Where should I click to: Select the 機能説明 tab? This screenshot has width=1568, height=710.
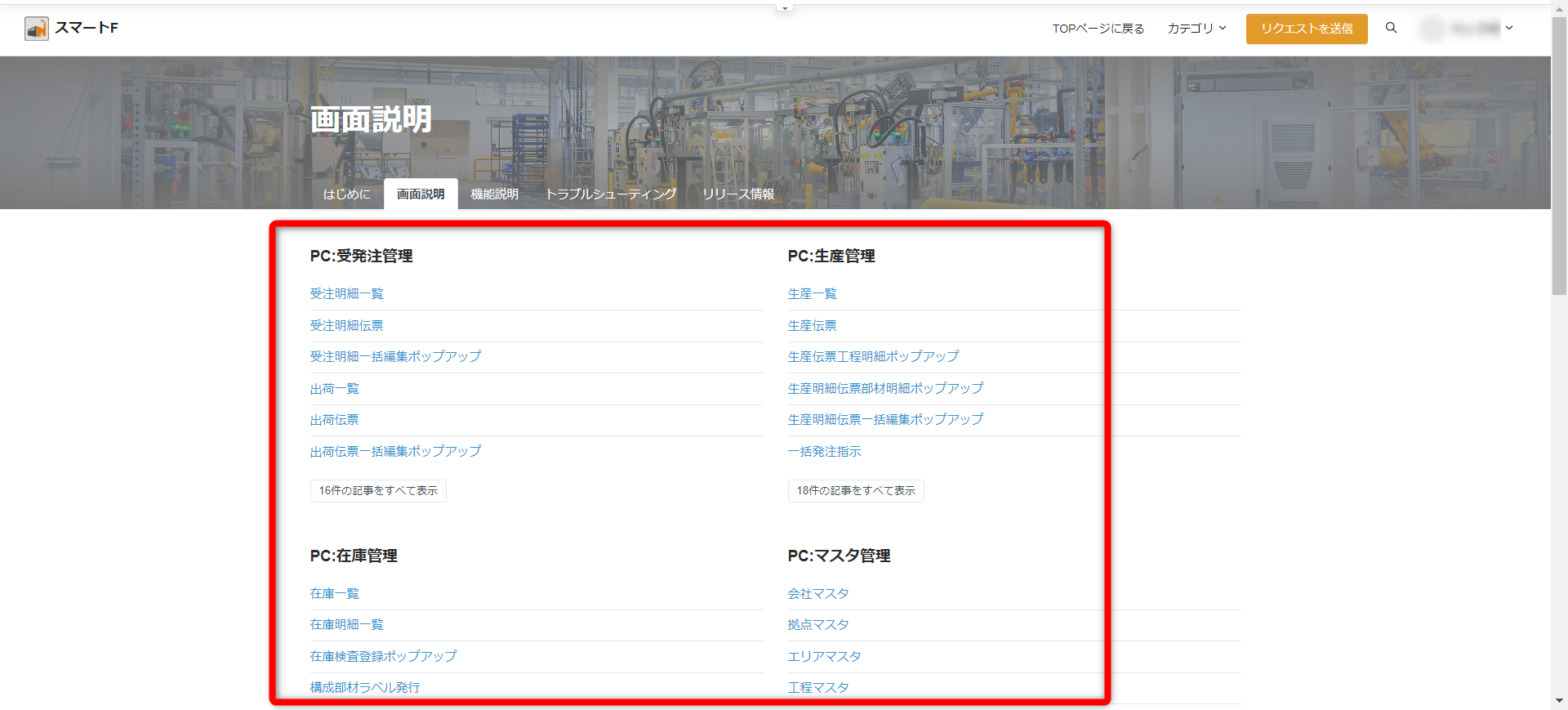(x=494, y=194)
